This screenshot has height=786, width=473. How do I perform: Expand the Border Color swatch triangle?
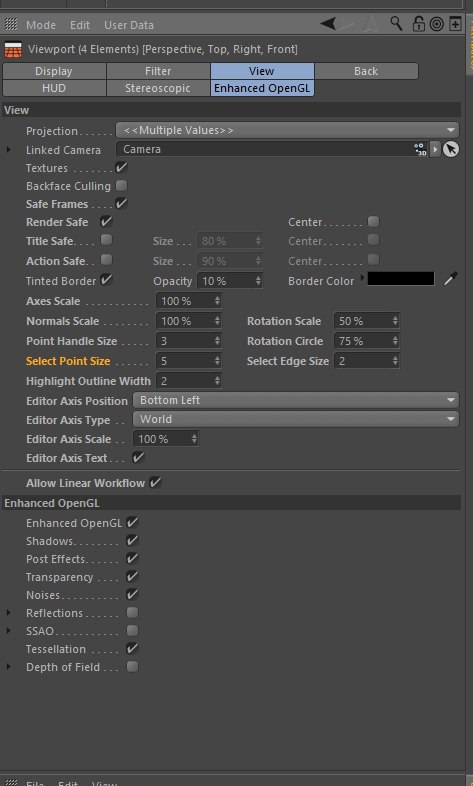pos(363,277)
